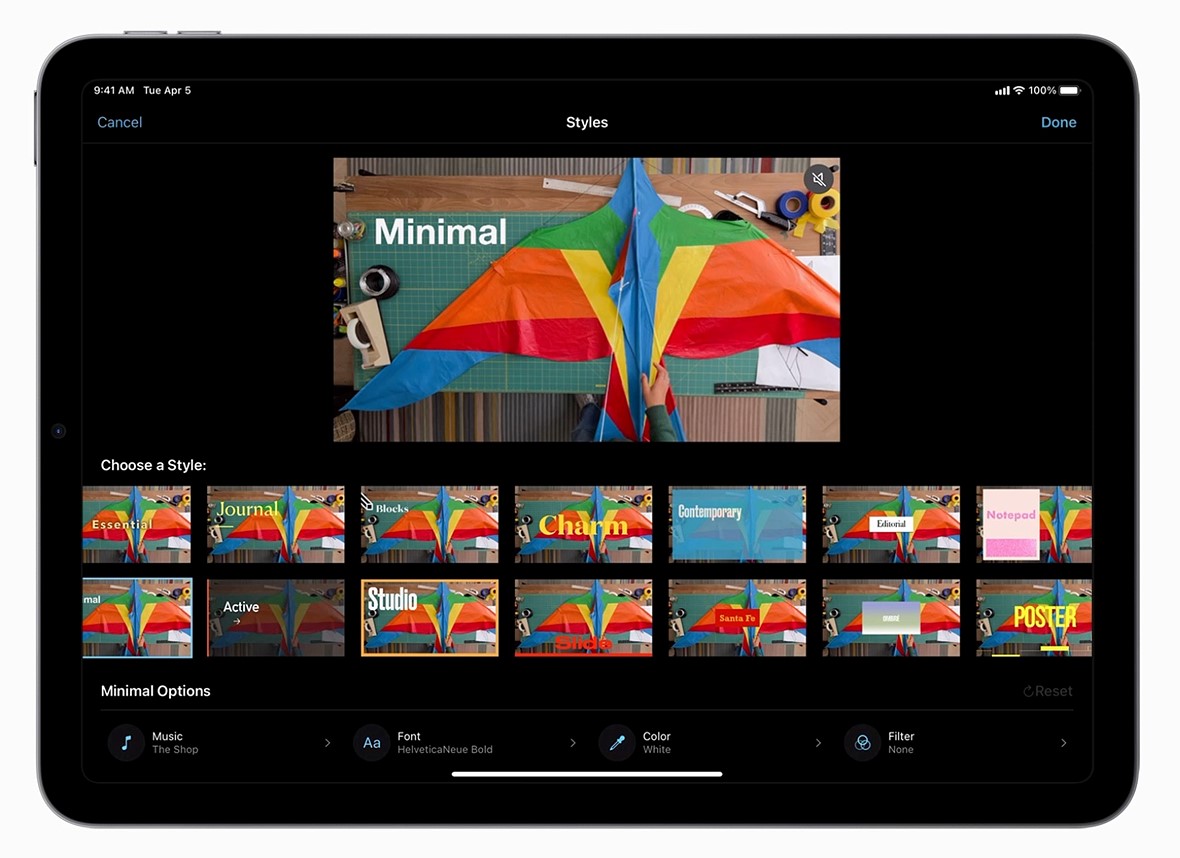This screenshot has width=1180, height=858.
Task: Expand the Filter option chevron
Action: coord(1063,743)
